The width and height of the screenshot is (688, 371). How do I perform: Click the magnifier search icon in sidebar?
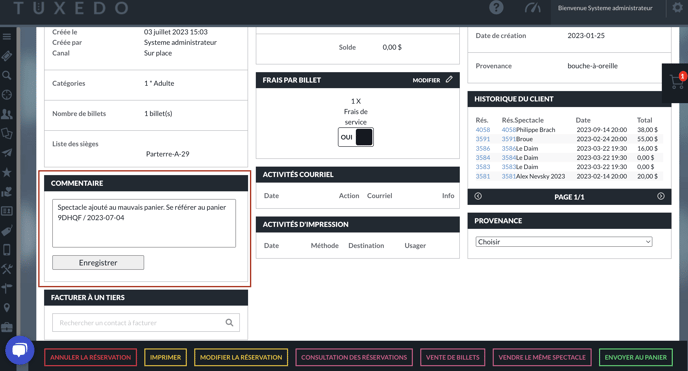coord(7,75)
